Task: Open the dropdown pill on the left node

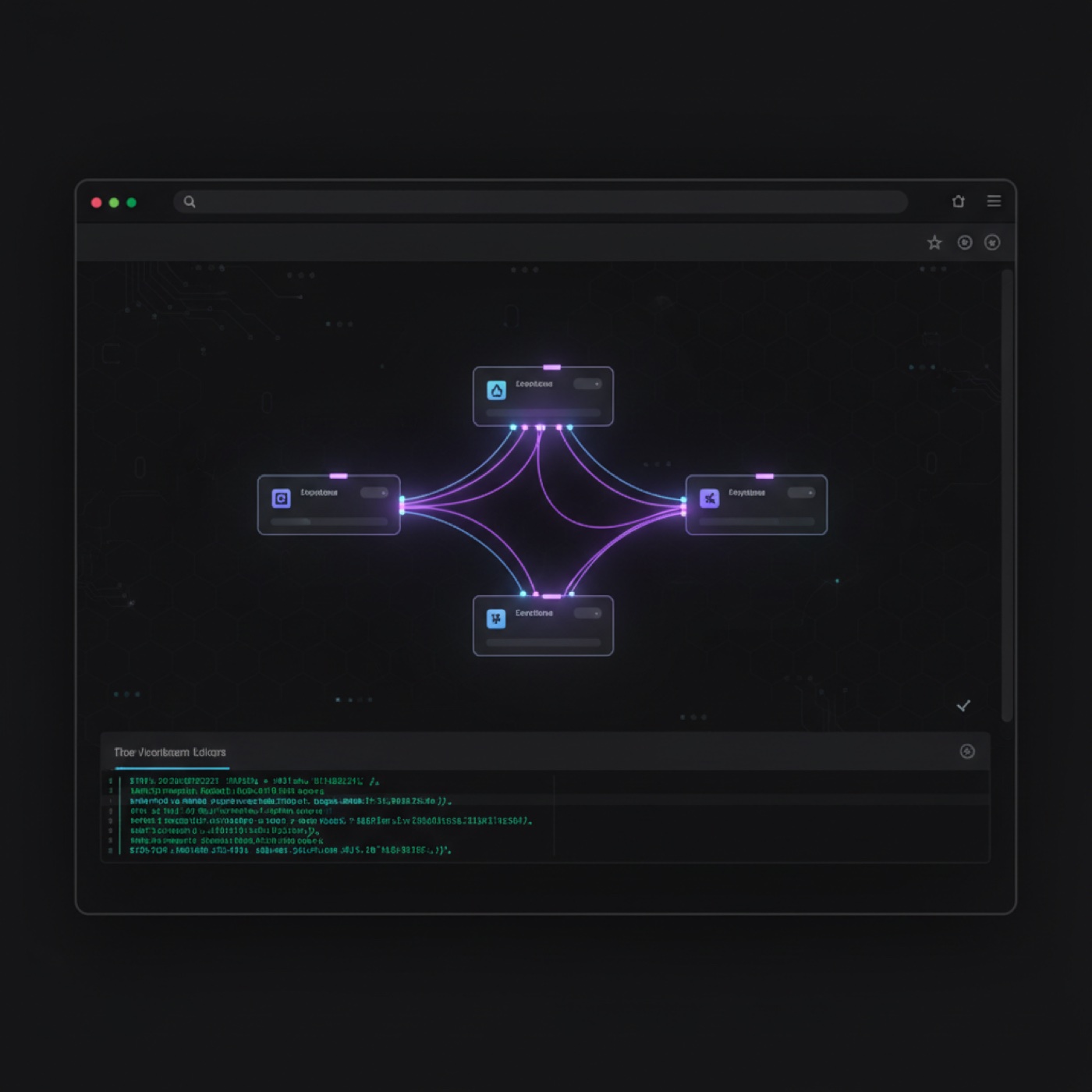Action: tap(374, 493)
